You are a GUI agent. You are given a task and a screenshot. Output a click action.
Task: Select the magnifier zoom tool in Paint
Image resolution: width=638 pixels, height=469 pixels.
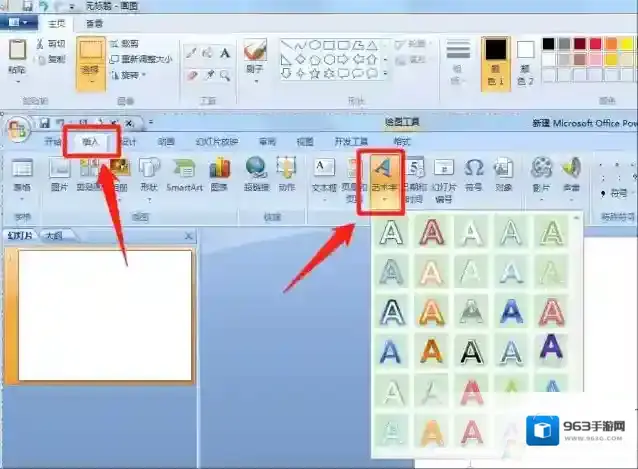[x=225, y=75]
